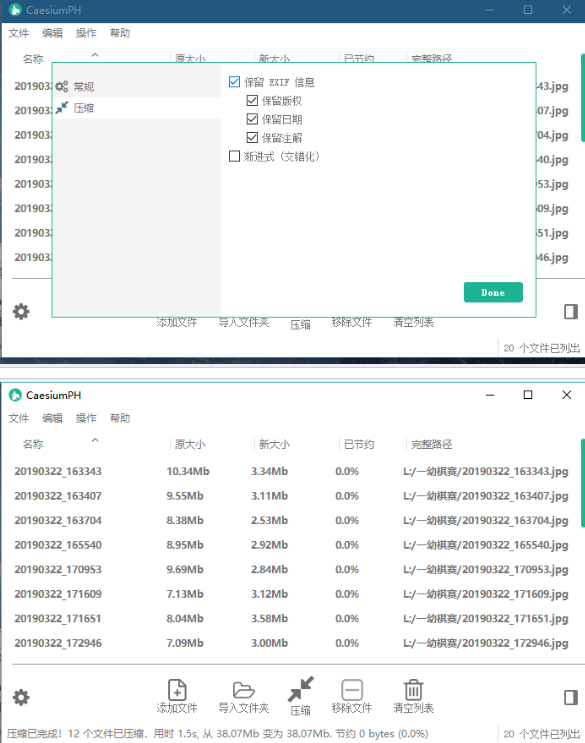
Task: Toggle the keep copyright checkbox
Action: point(252,100)
